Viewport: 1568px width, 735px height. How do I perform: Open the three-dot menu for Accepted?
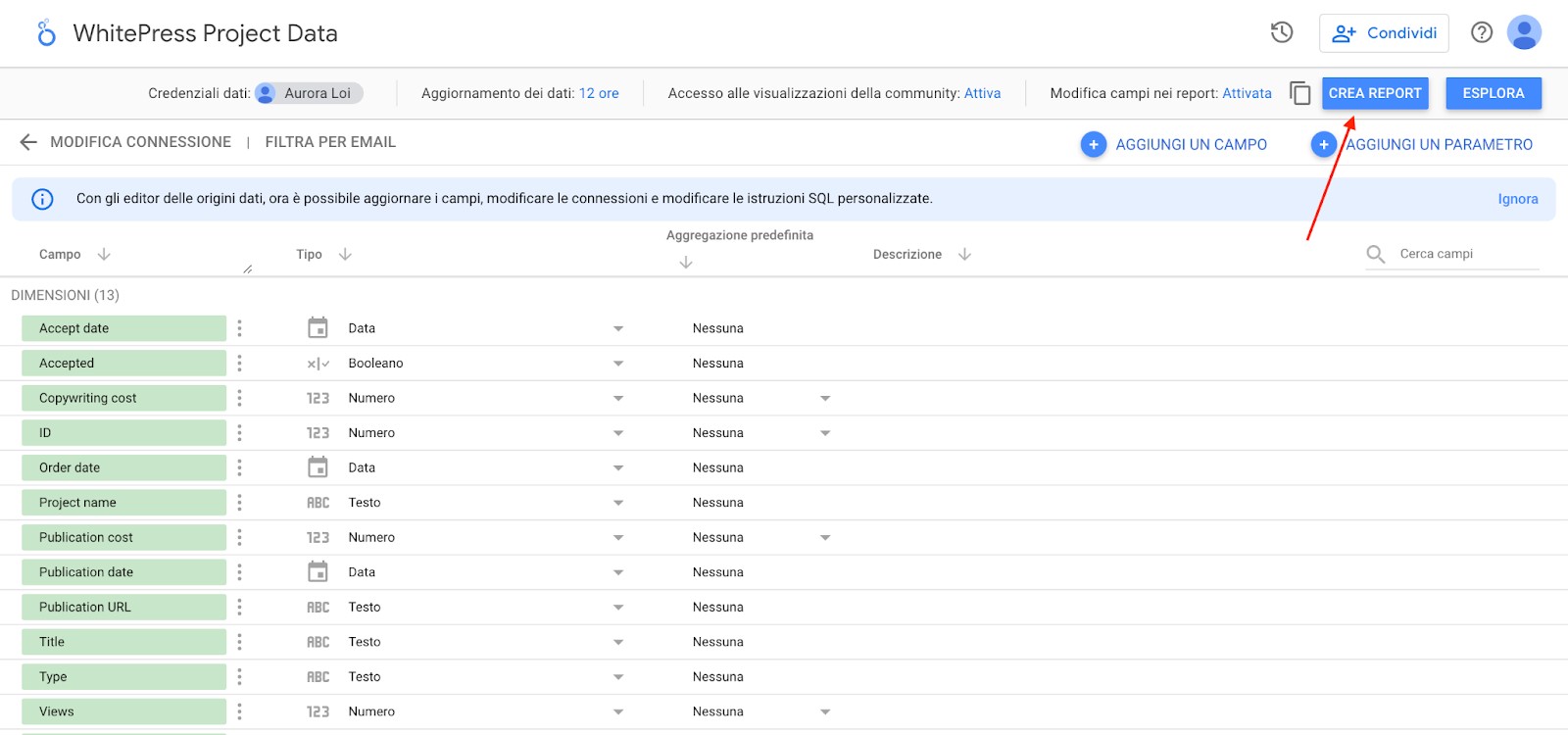pos(239,364)
